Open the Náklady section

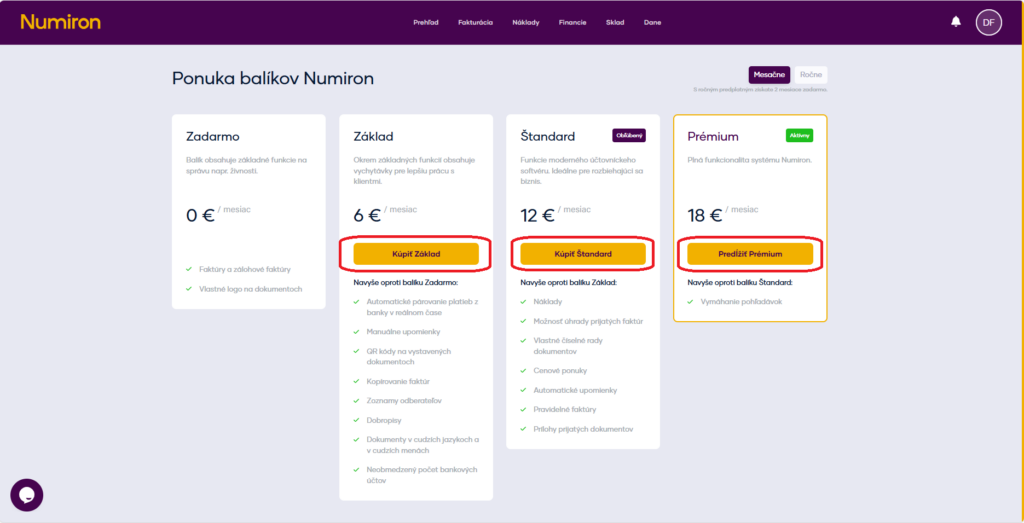click(526, 22)
